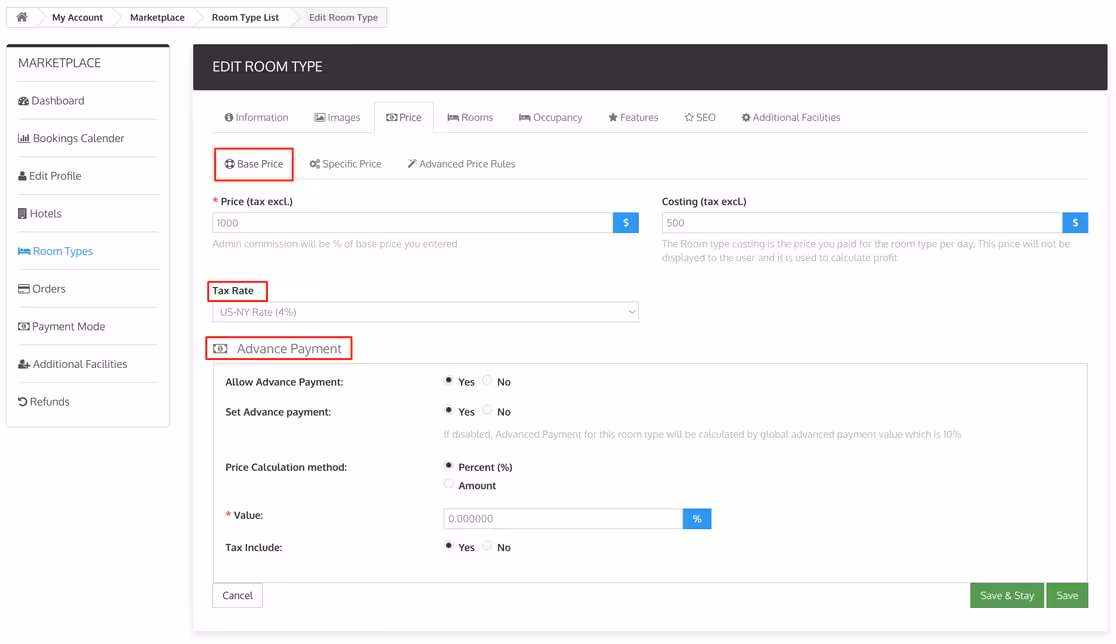Open the Additional Facilities tab
The height and width of the screenshot is (644, 1116).
click(x=791, y=117)
